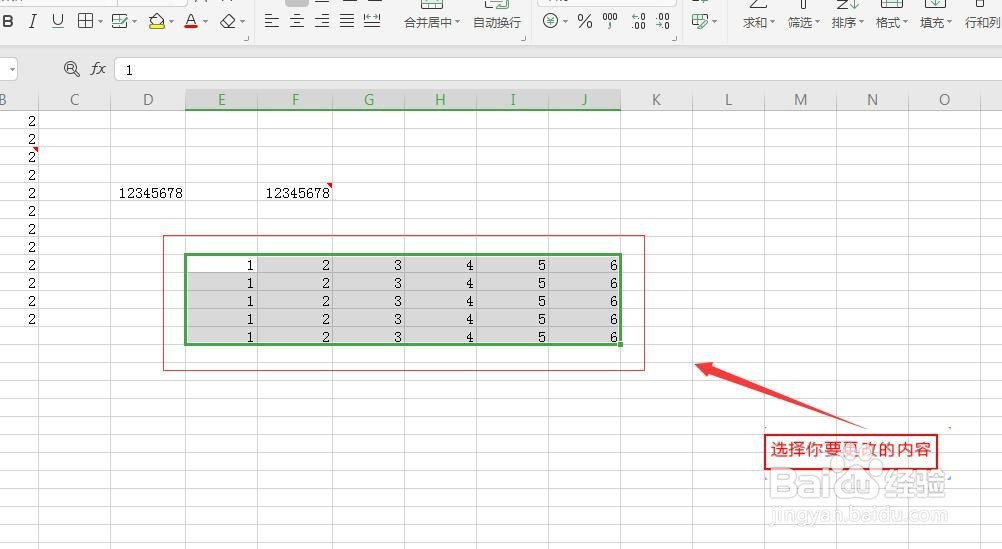Open currency format dropdown arrow

(565, 22)
